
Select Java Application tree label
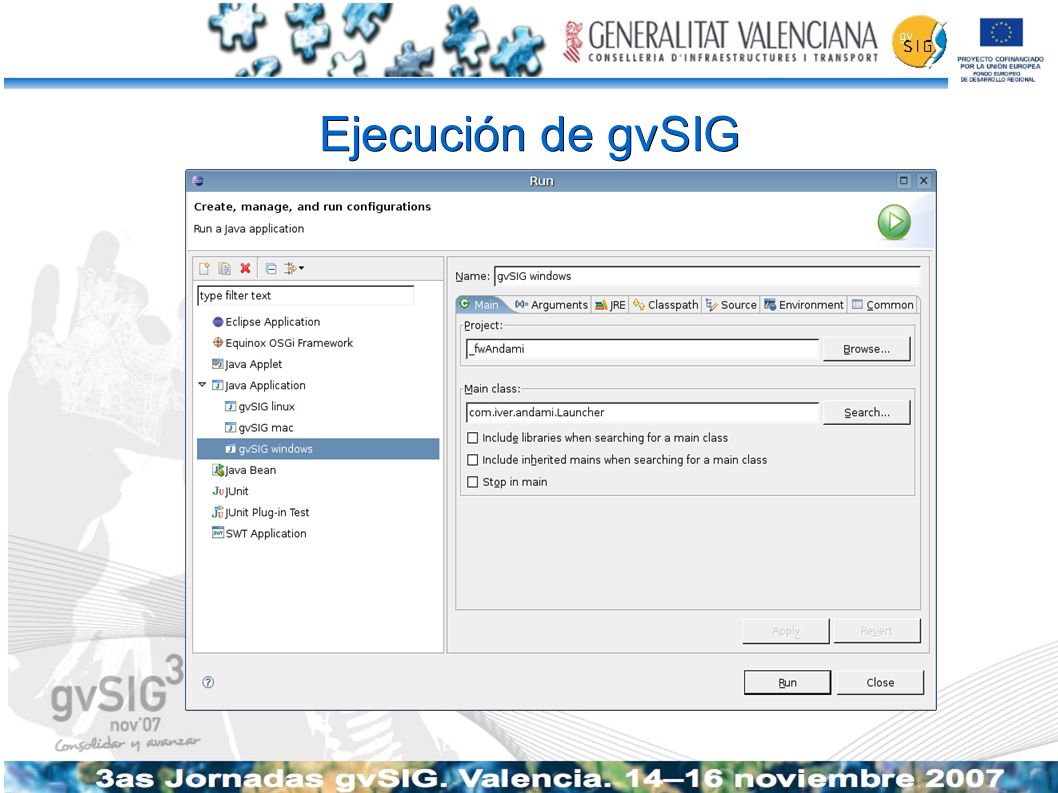(265, 385)
